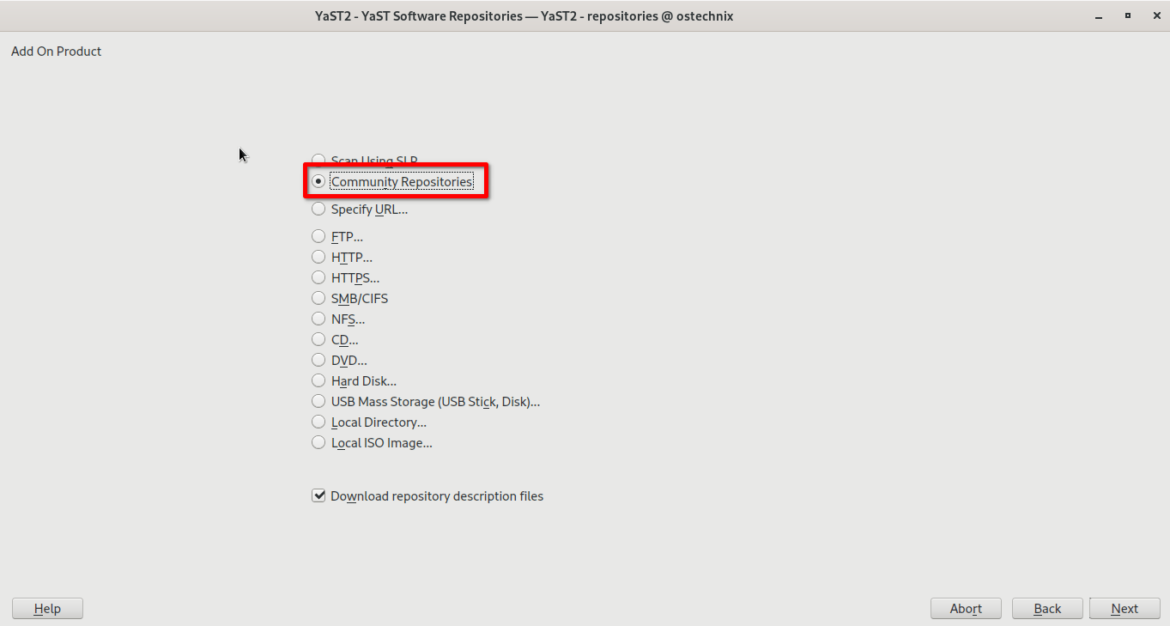This screenshot has height=626, width=1170.
Task: Go back with the Back button
Action: tap(1047, 608)
